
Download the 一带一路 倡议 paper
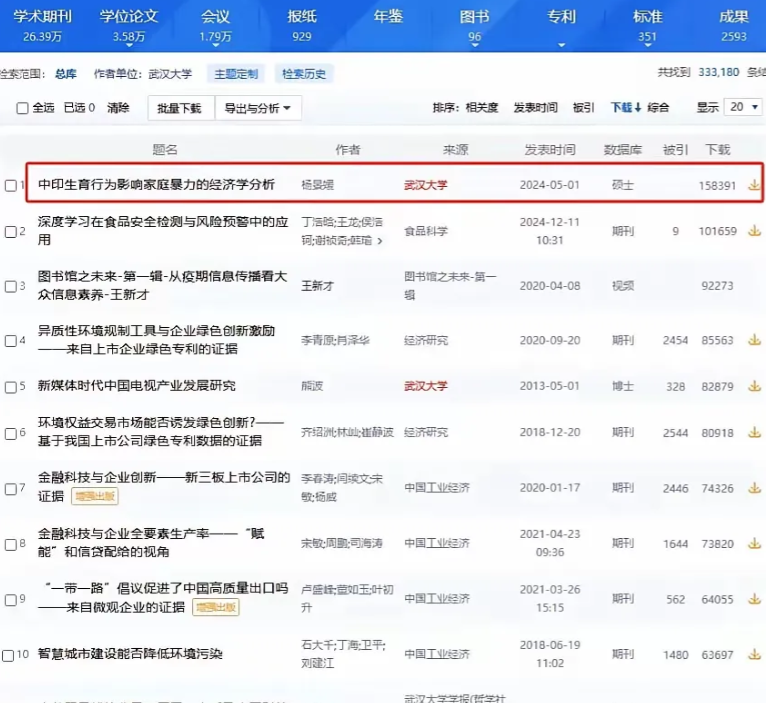tap(754, 599)
